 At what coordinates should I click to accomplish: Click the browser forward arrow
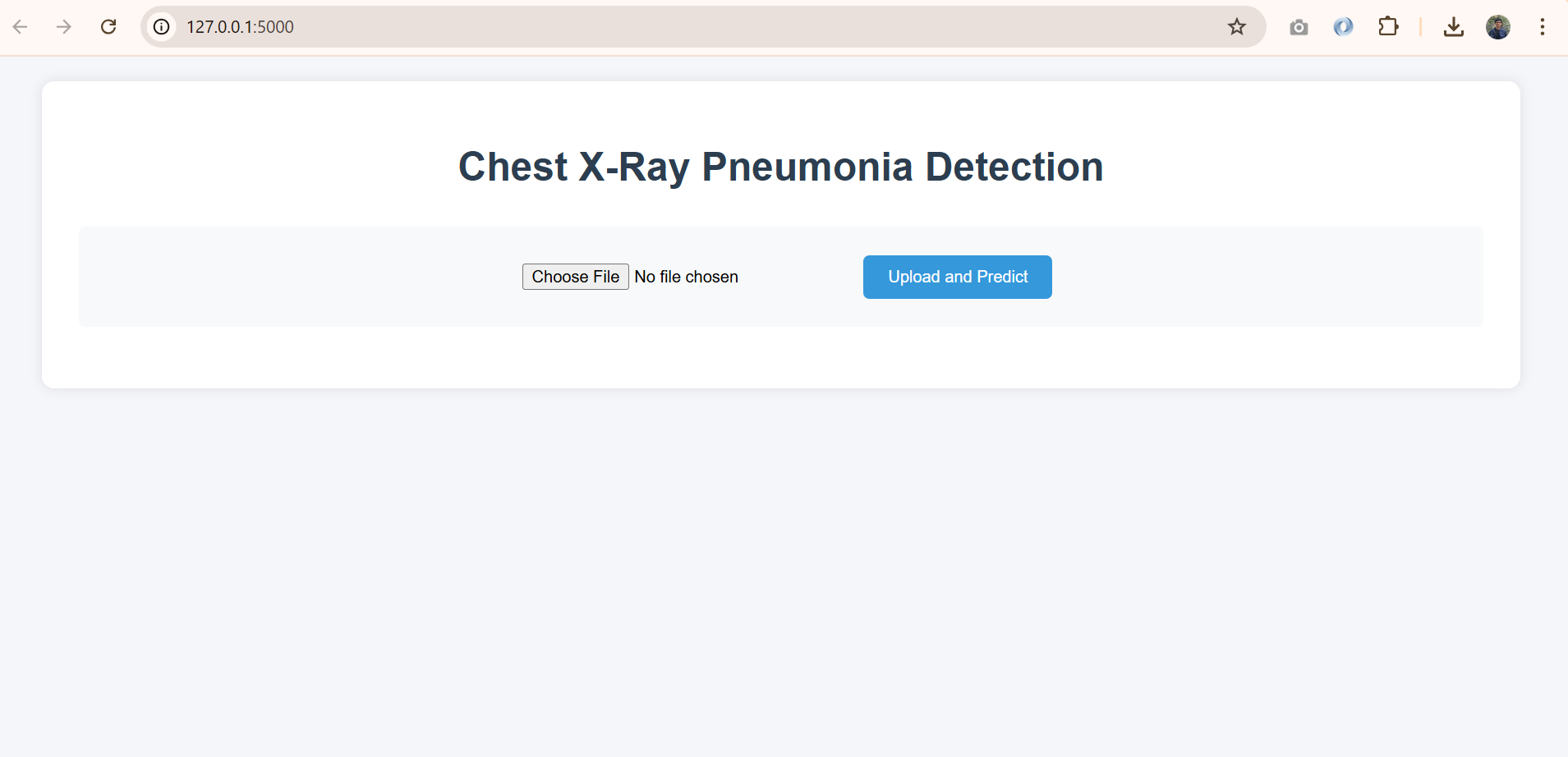64,27
